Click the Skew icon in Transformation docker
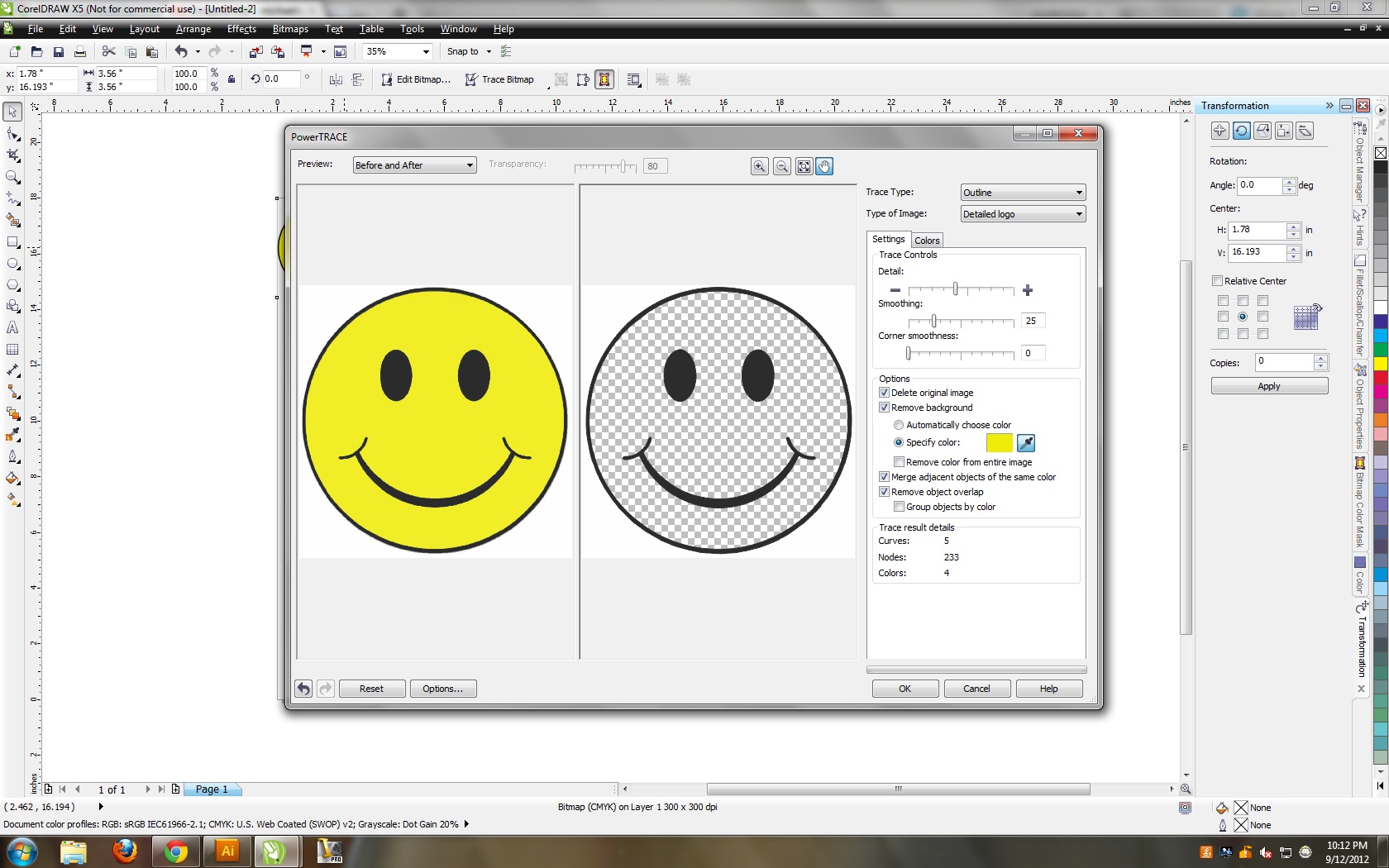Image resolution: width=1389 pixels, height=868 pixels. 1305,131
